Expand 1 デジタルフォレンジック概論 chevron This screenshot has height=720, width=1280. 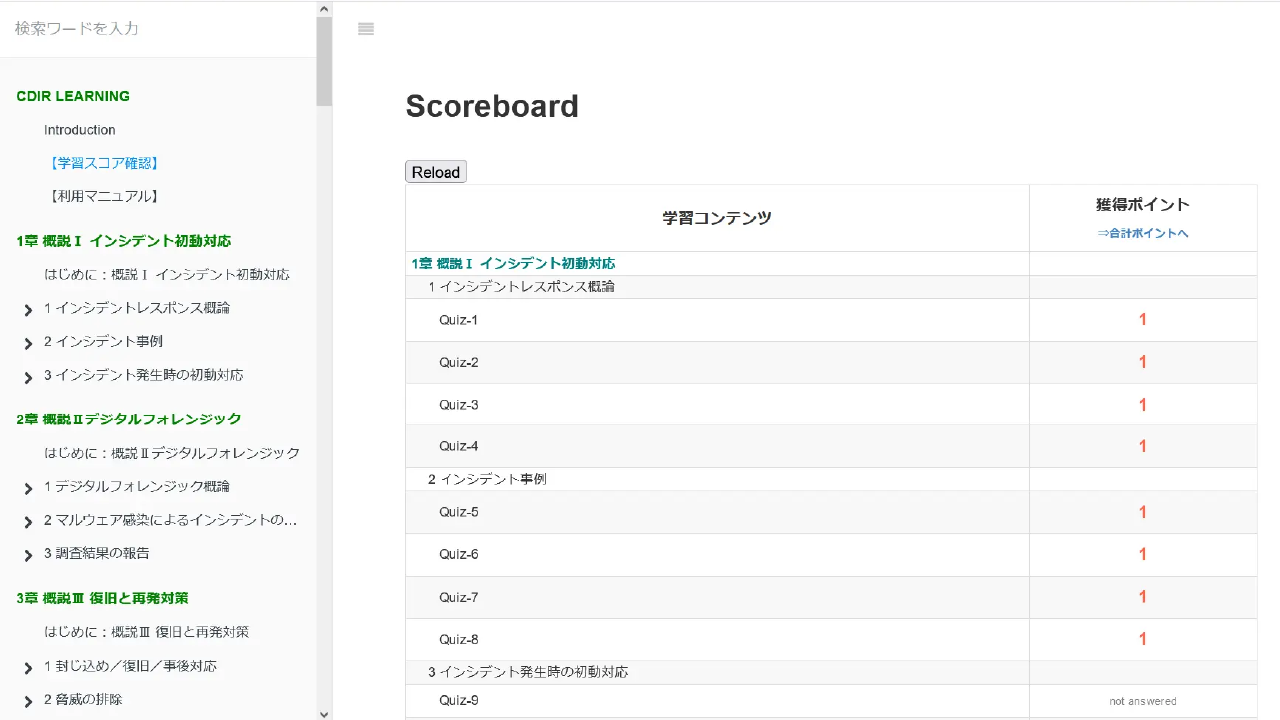click(x=28, y=488)
